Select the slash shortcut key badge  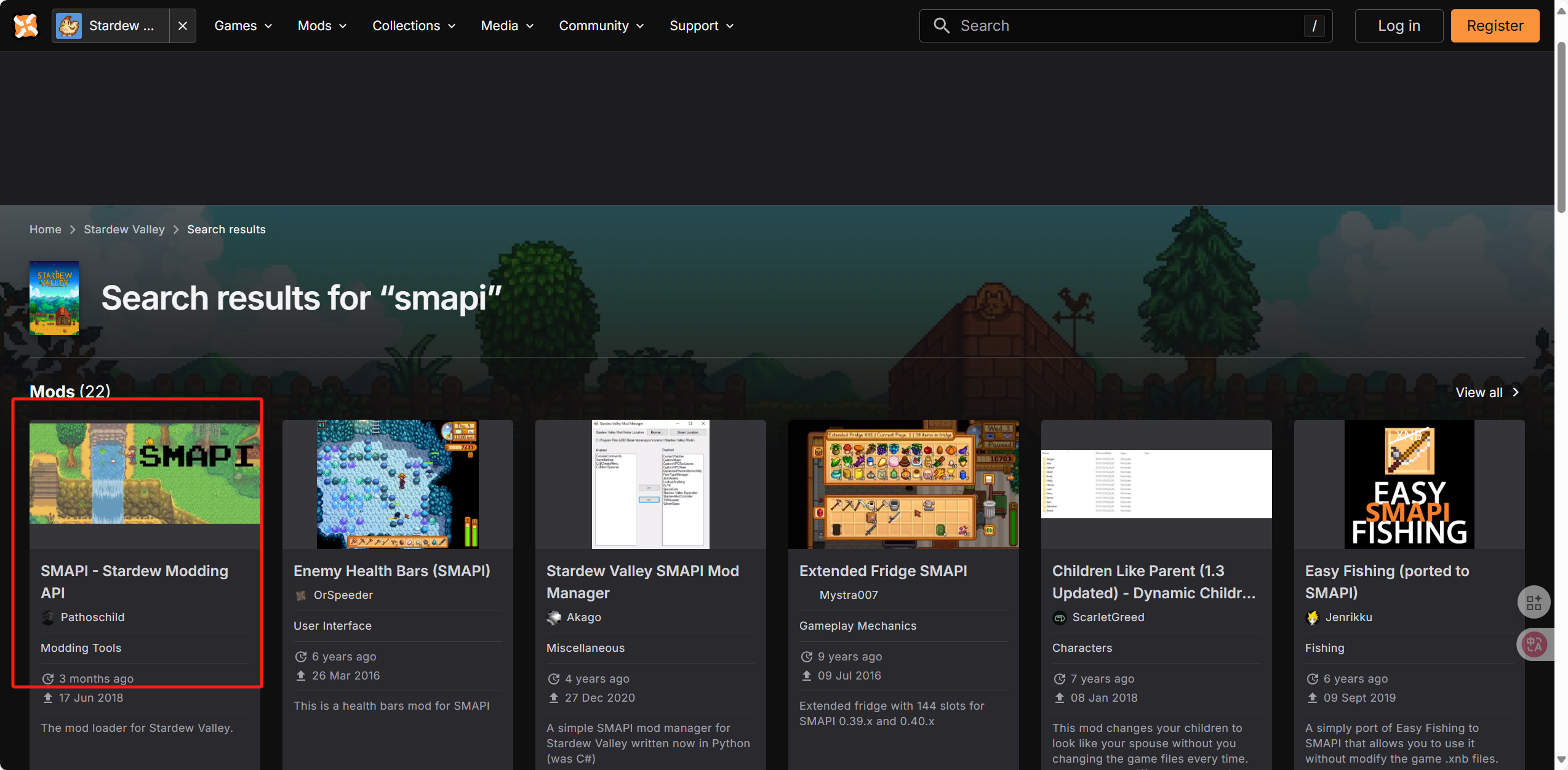point(1314,26)
